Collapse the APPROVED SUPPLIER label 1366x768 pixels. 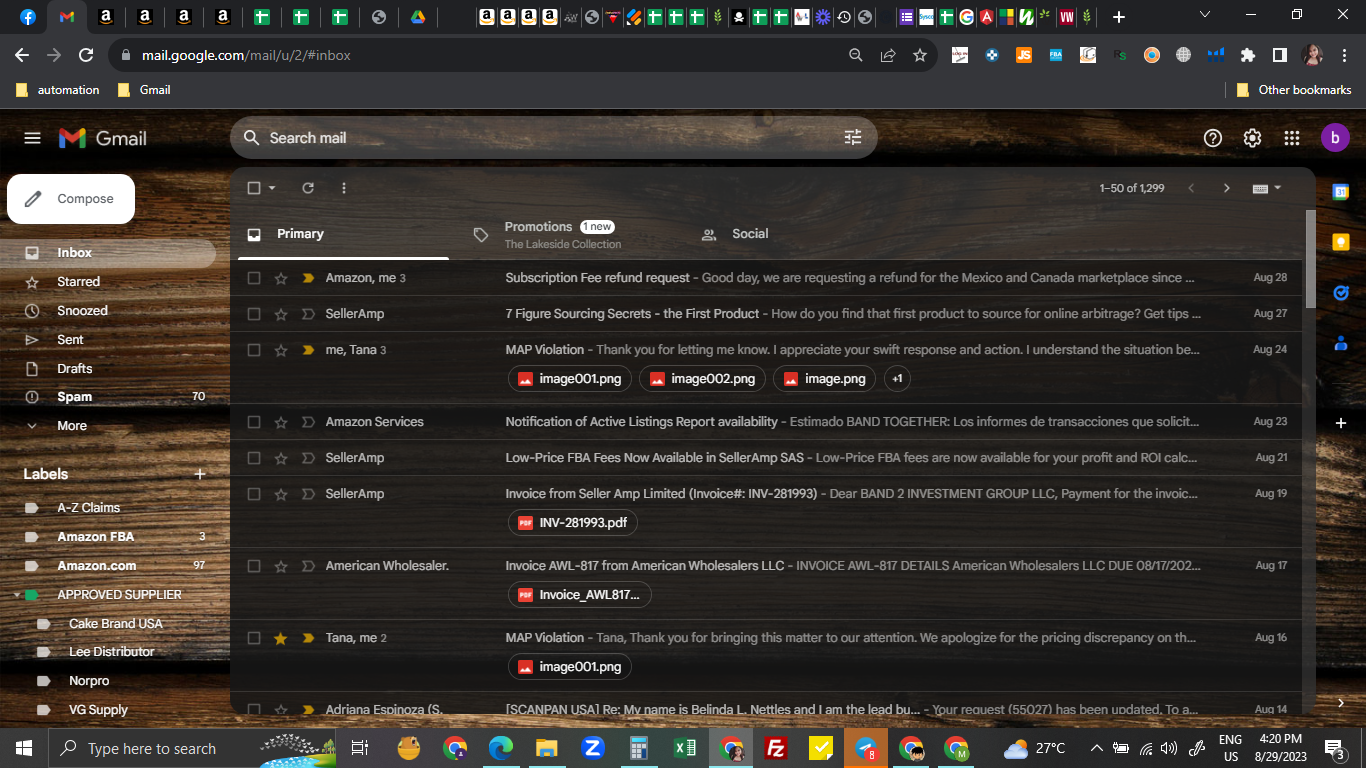pyautogui.click(x=17, y=595)
